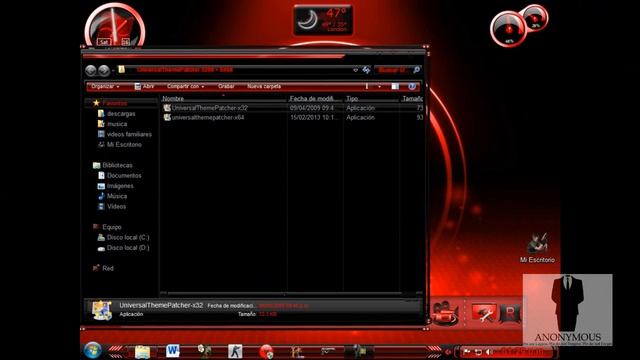Create a folder with Nueva carpeta
Image resolution: width=640 pixels, height=360 pixels.
coord(264,87)
